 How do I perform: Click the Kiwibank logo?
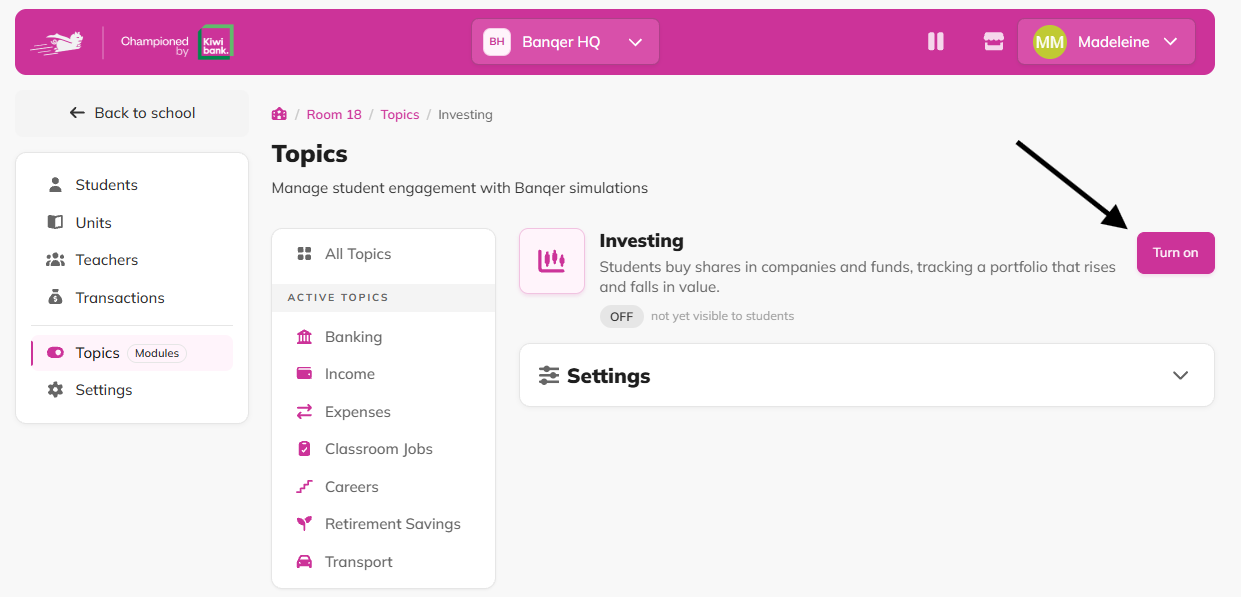(215, 42)
